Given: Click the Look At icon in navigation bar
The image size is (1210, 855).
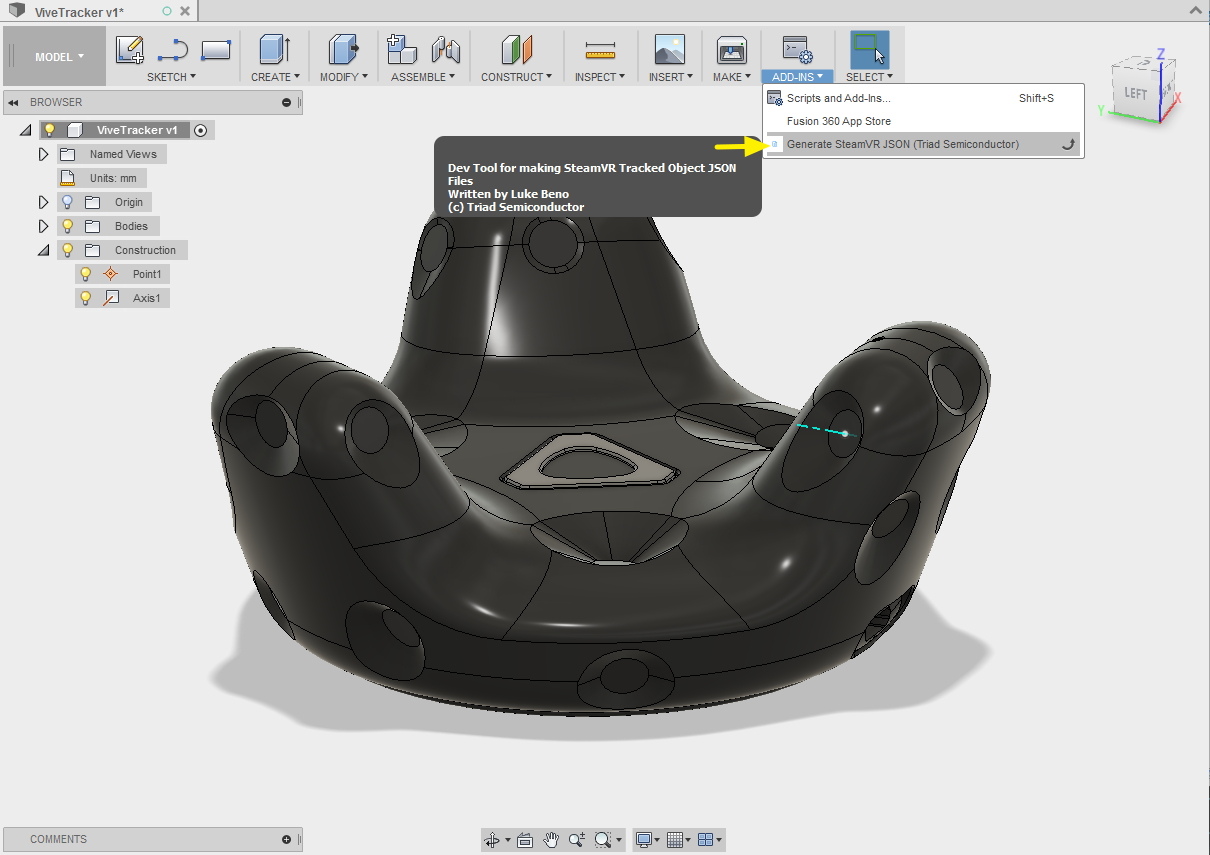Looking at the screenshot, I should point(525,839).
